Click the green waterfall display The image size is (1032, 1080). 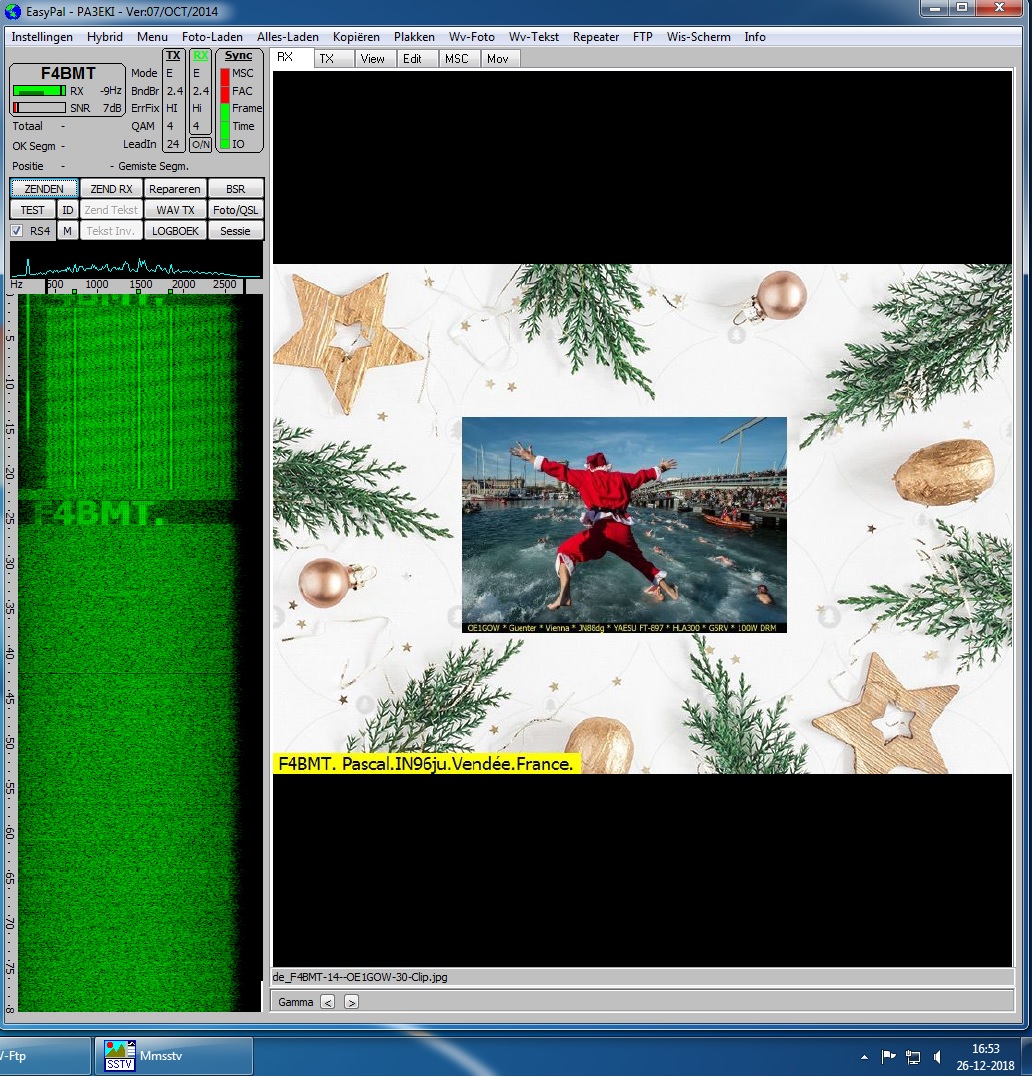[x=140, y=653]
